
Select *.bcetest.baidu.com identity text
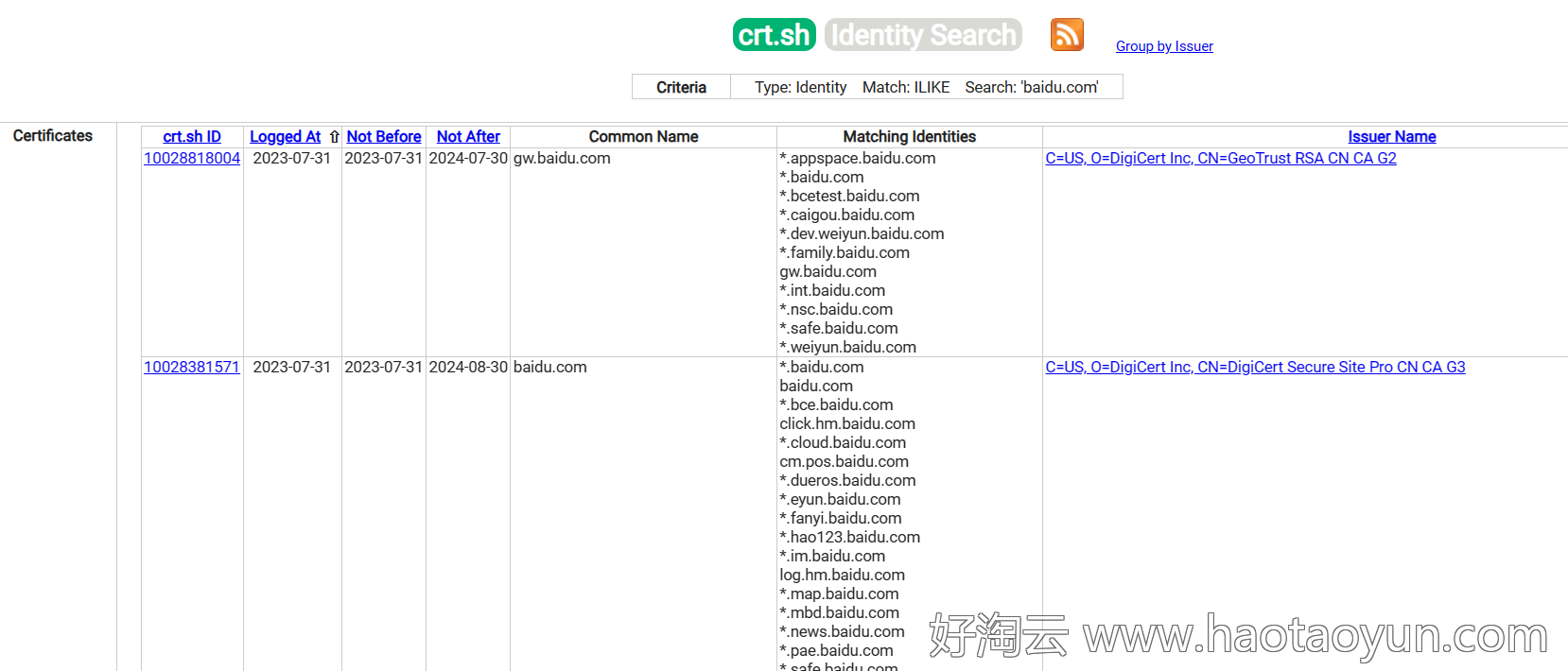[849, 196]
